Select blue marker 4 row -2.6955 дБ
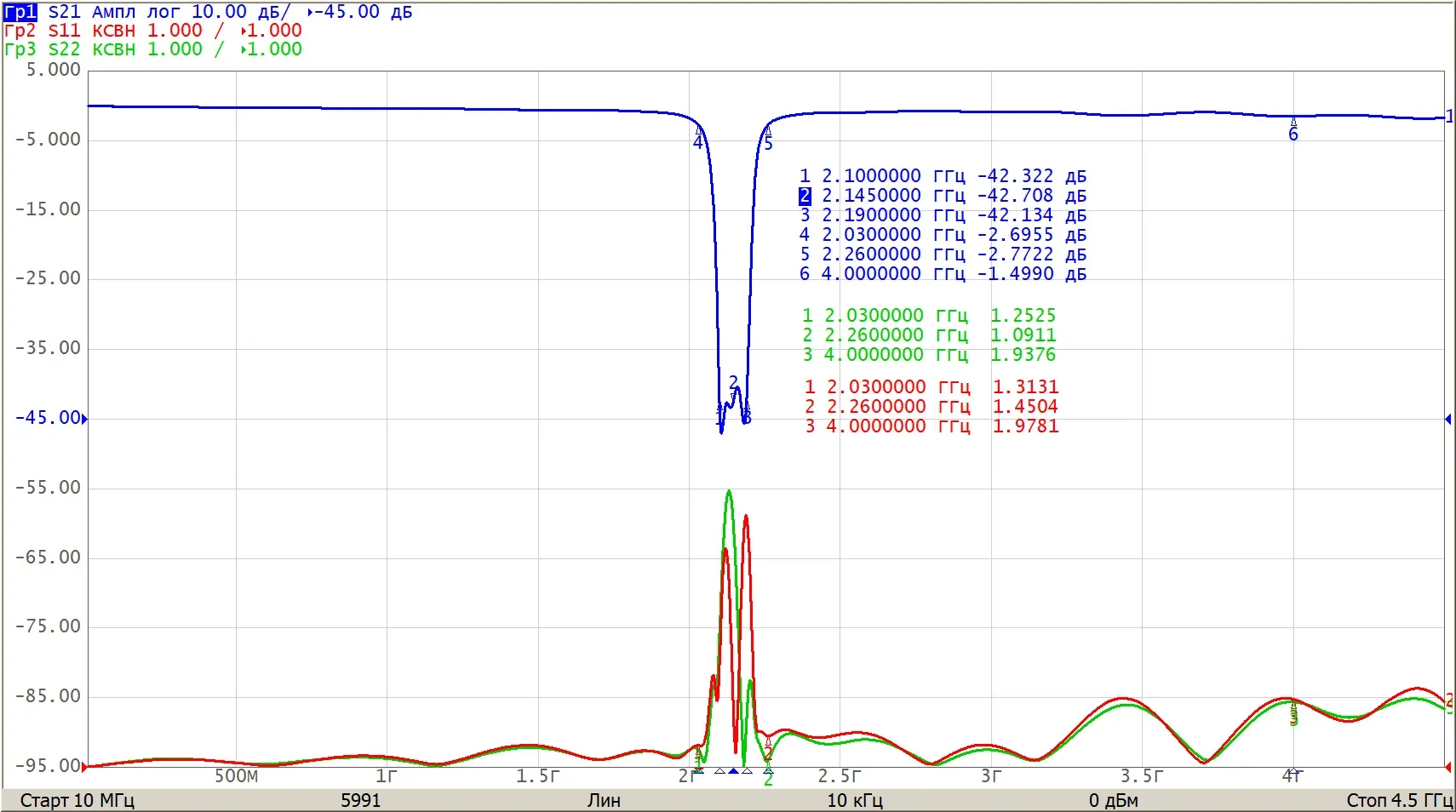This screenshot has height=812, width=1456. click(x=943, y=235)
